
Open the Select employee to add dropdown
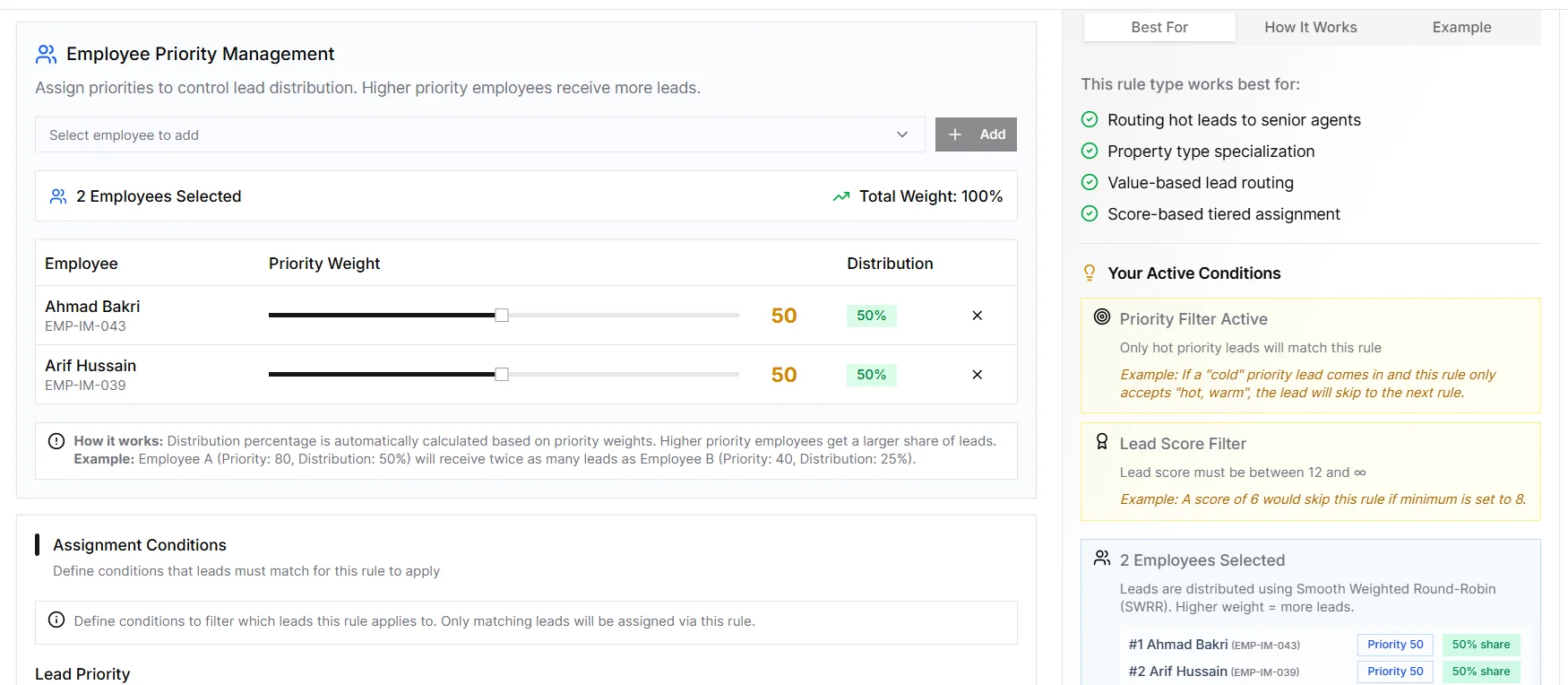466,134
